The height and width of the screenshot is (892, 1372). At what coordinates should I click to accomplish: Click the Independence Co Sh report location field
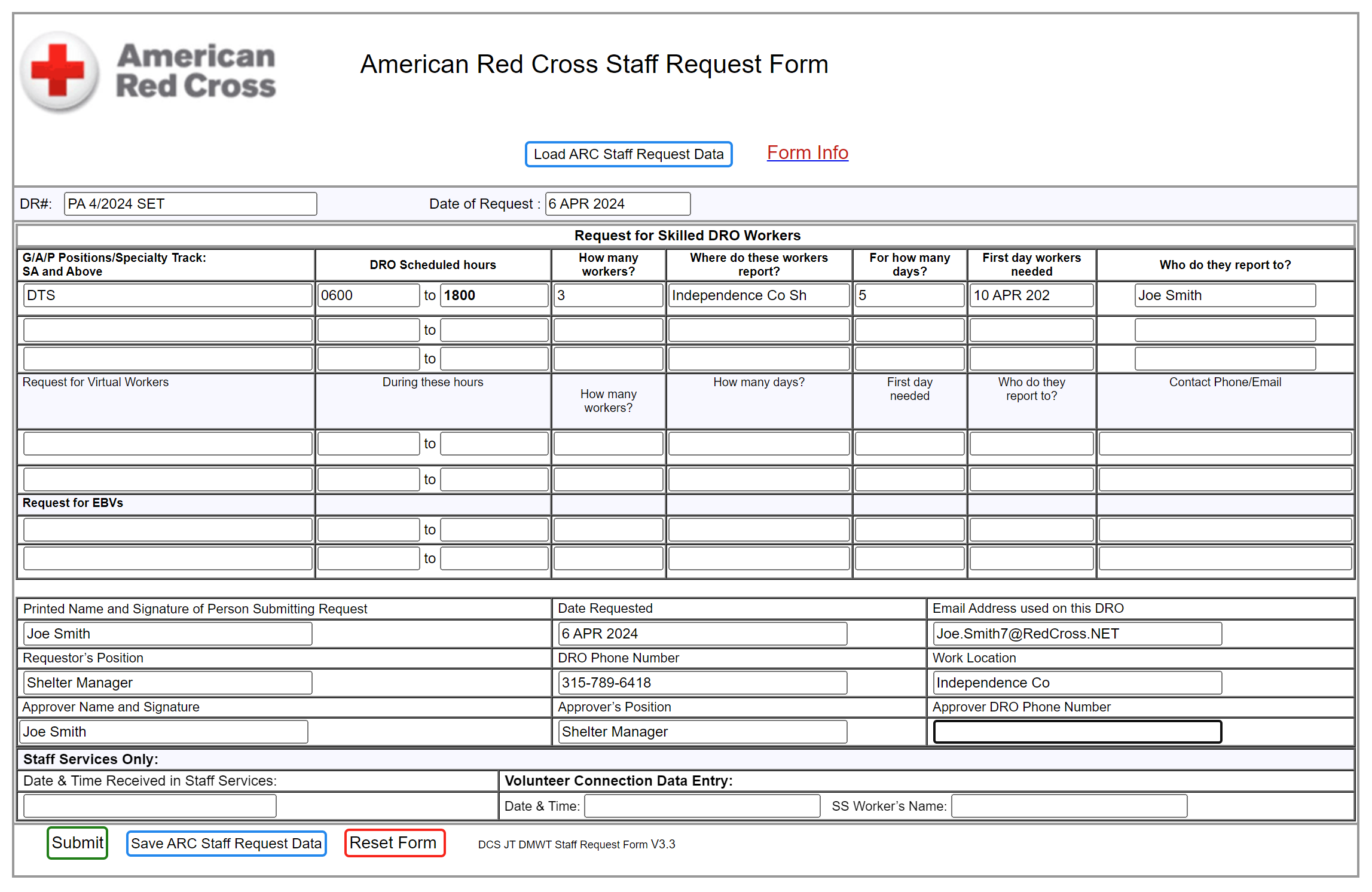759,295
